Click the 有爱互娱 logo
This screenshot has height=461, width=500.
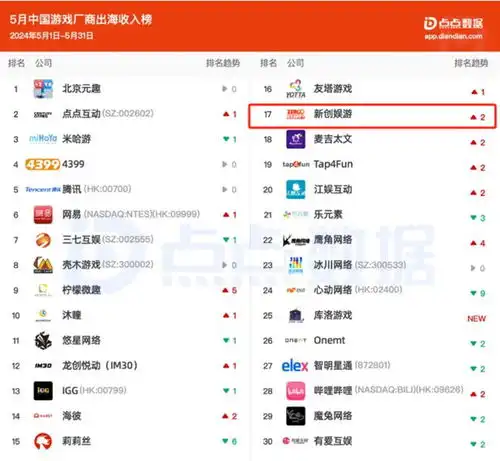point(296,441)
